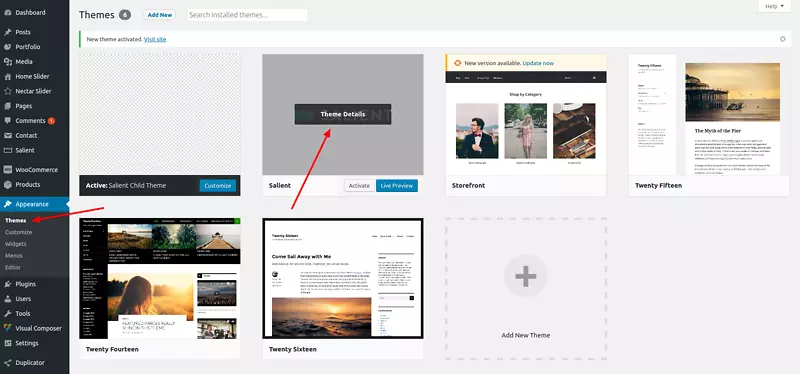Click the Posts pin icon
Screen dimensions: 800x374
pyautogui.click(x=8, y=32)
